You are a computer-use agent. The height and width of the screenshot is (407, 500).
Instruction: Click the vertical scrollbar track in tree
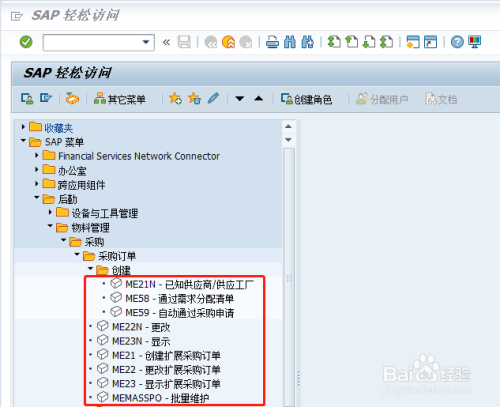pyautogui.click(x=289, y=277)
